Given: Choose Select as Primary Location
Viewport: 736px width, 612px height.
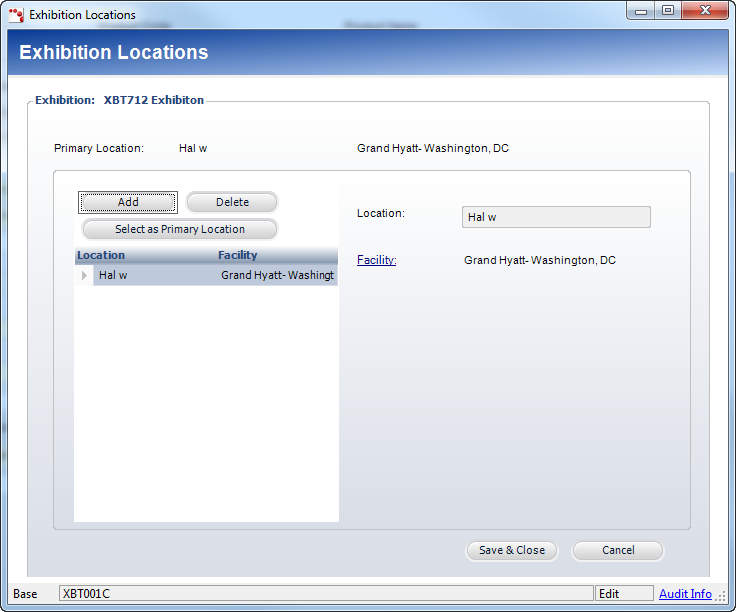Looking at the screenshot, I should [x=179, y=229].
